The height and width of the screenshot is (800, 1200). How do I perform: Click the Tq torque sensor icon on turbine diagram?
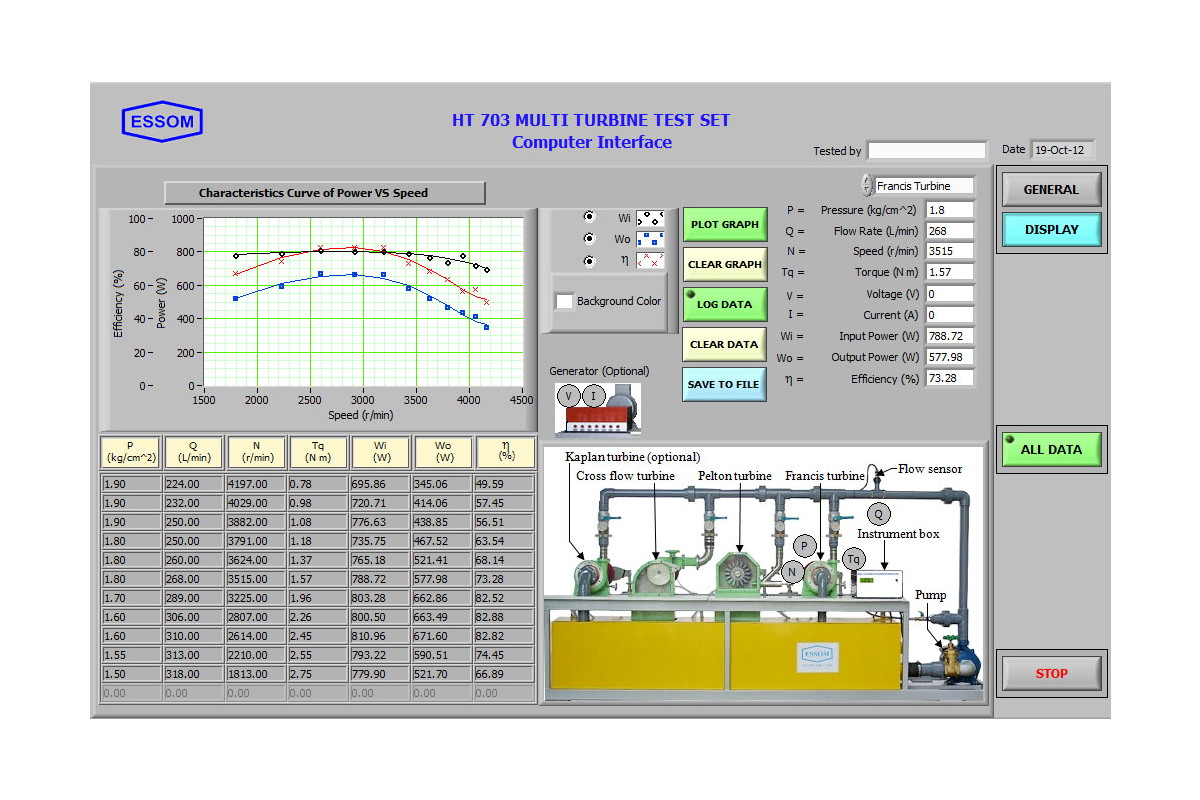click(x=853, y=560)
